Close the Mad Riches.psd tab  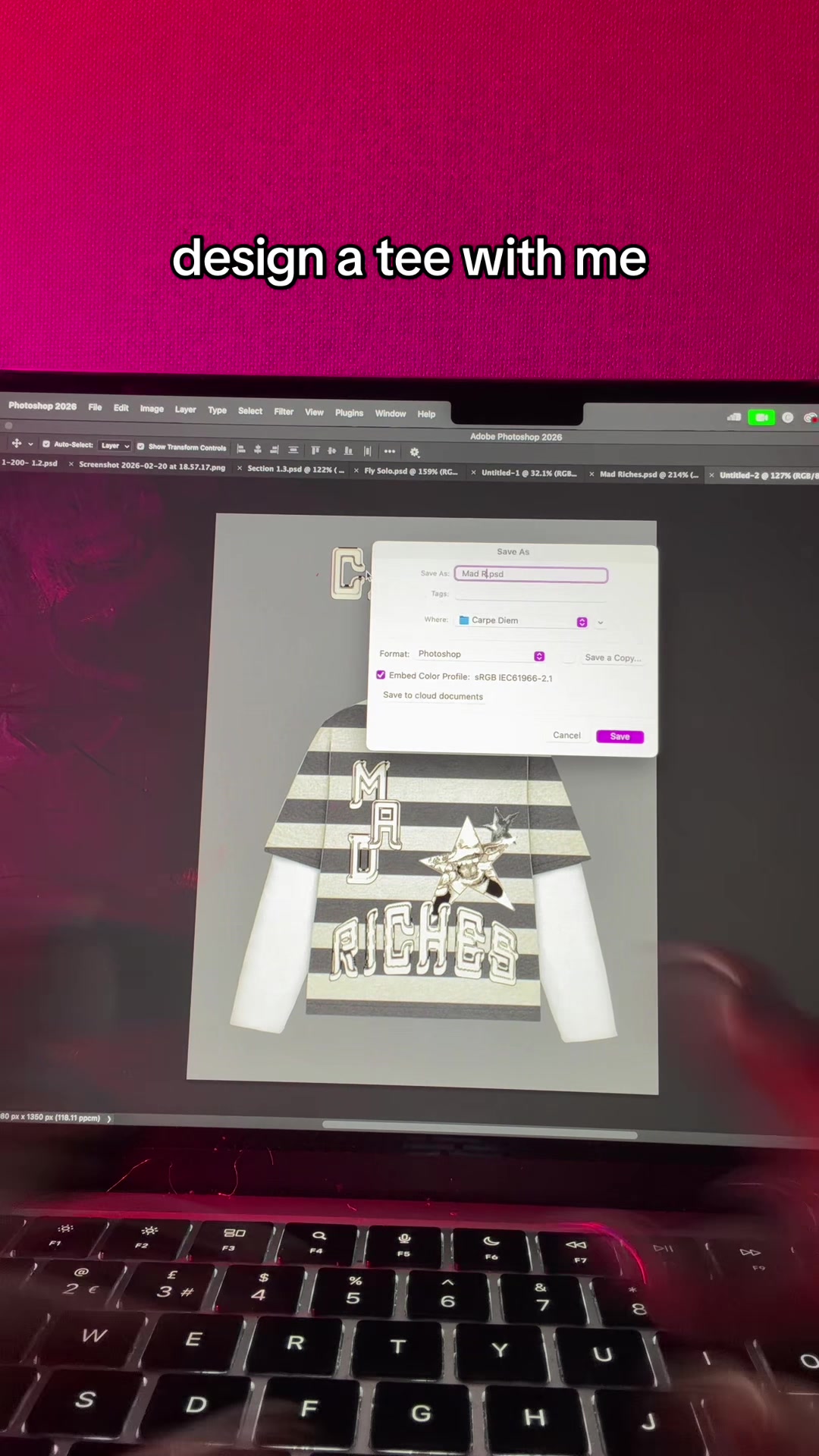[x=591, y=475]
